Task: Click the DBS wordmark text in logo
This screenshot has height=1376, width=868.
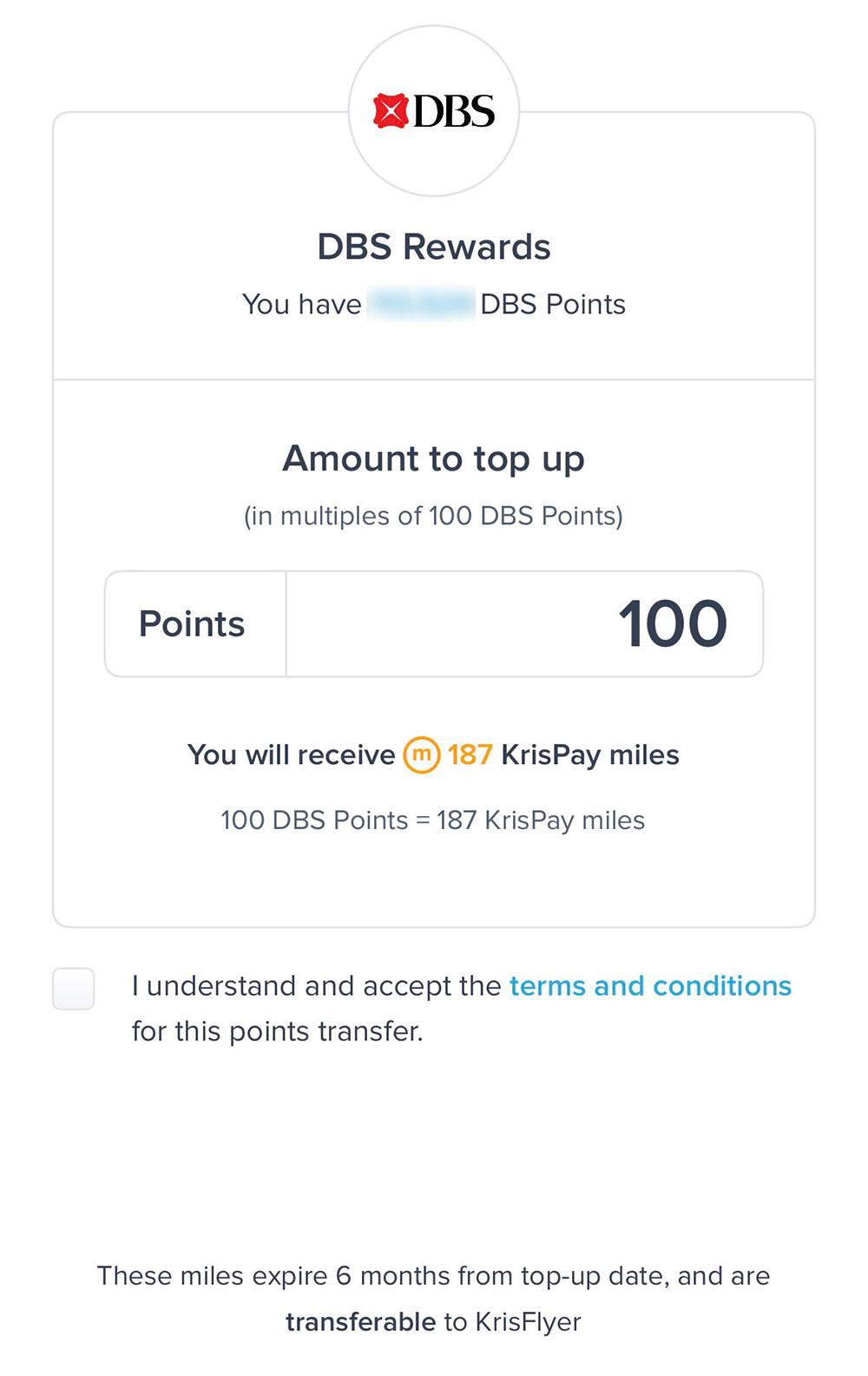Action: (x=454, y=111)
